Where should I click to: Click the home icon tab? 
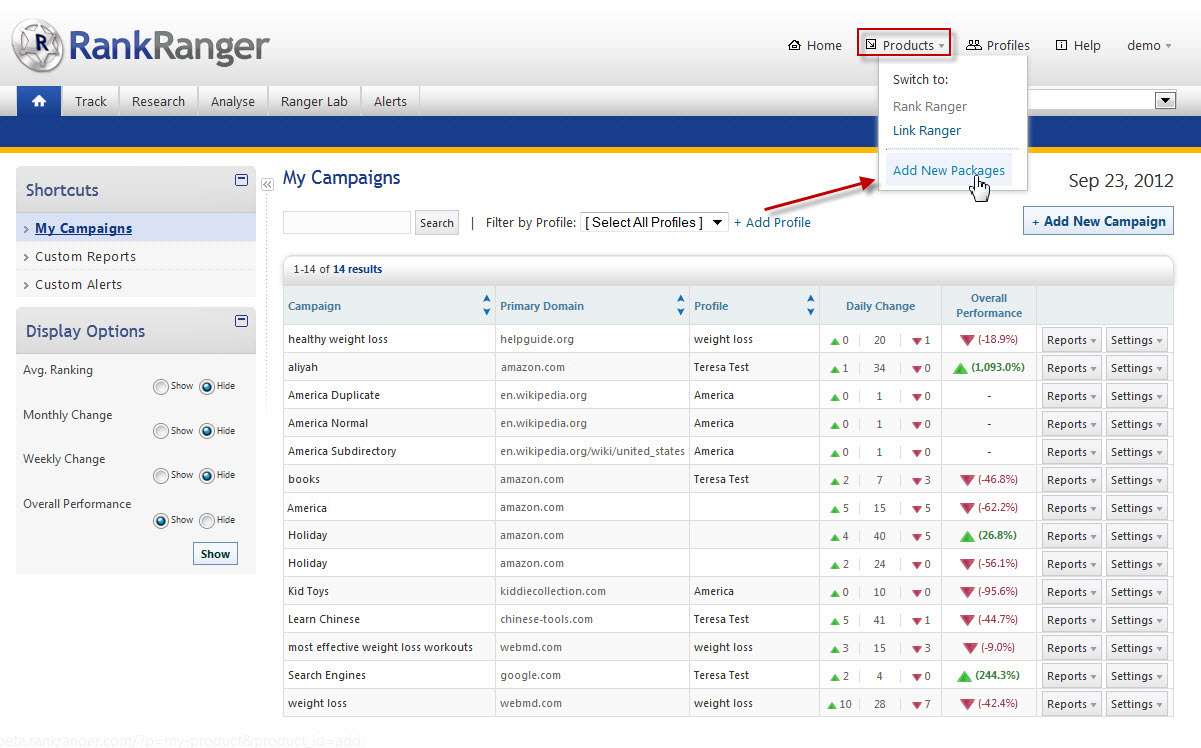[x=39, y=101]
